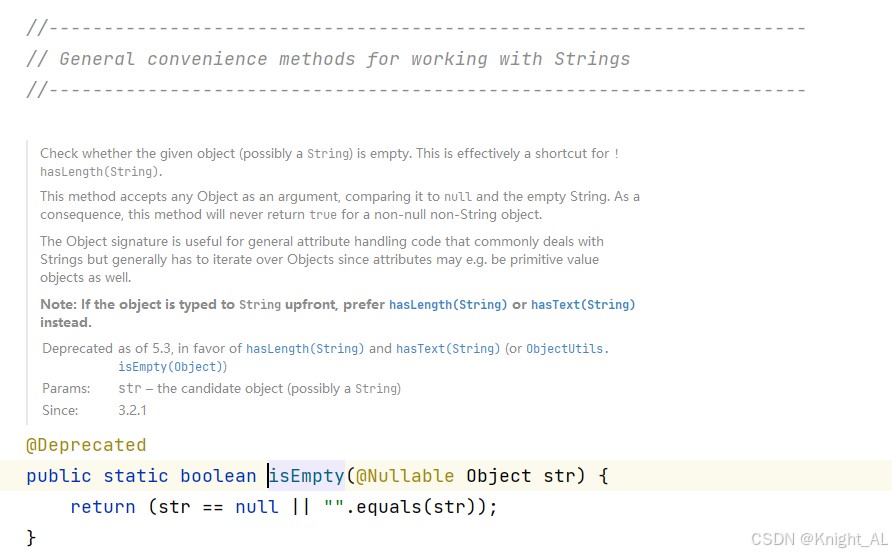Click the CSDN @Knight_AL watermark
This screenshot has width=892, height=554.
(x=820, y=539)
